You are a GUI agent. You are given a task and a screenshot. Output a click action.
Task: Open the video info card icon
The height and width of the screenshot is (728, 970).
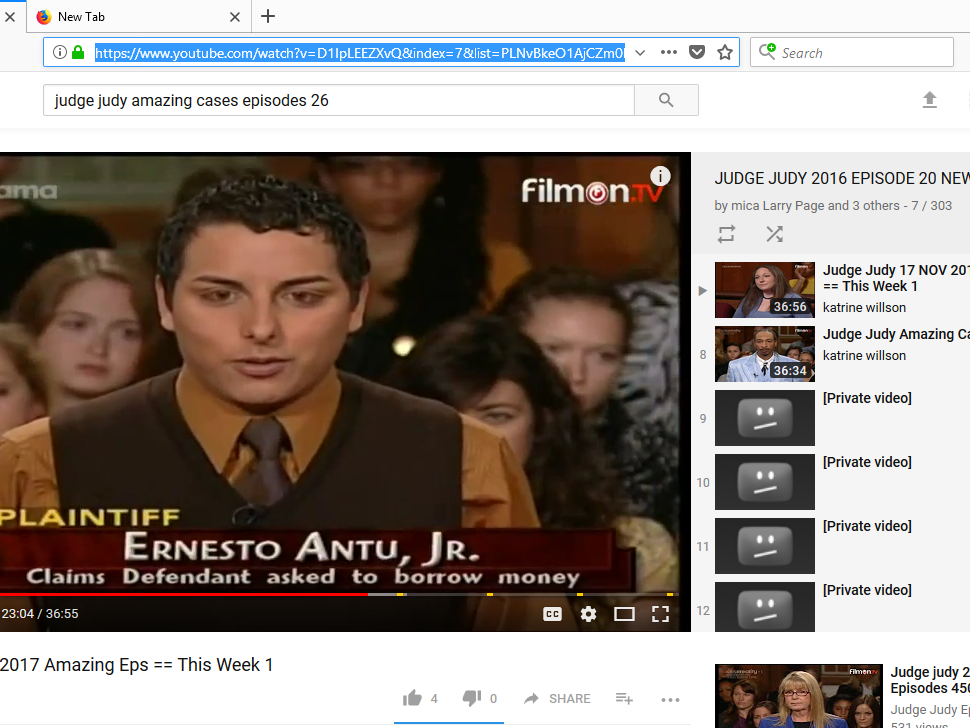tap(660, 176)
